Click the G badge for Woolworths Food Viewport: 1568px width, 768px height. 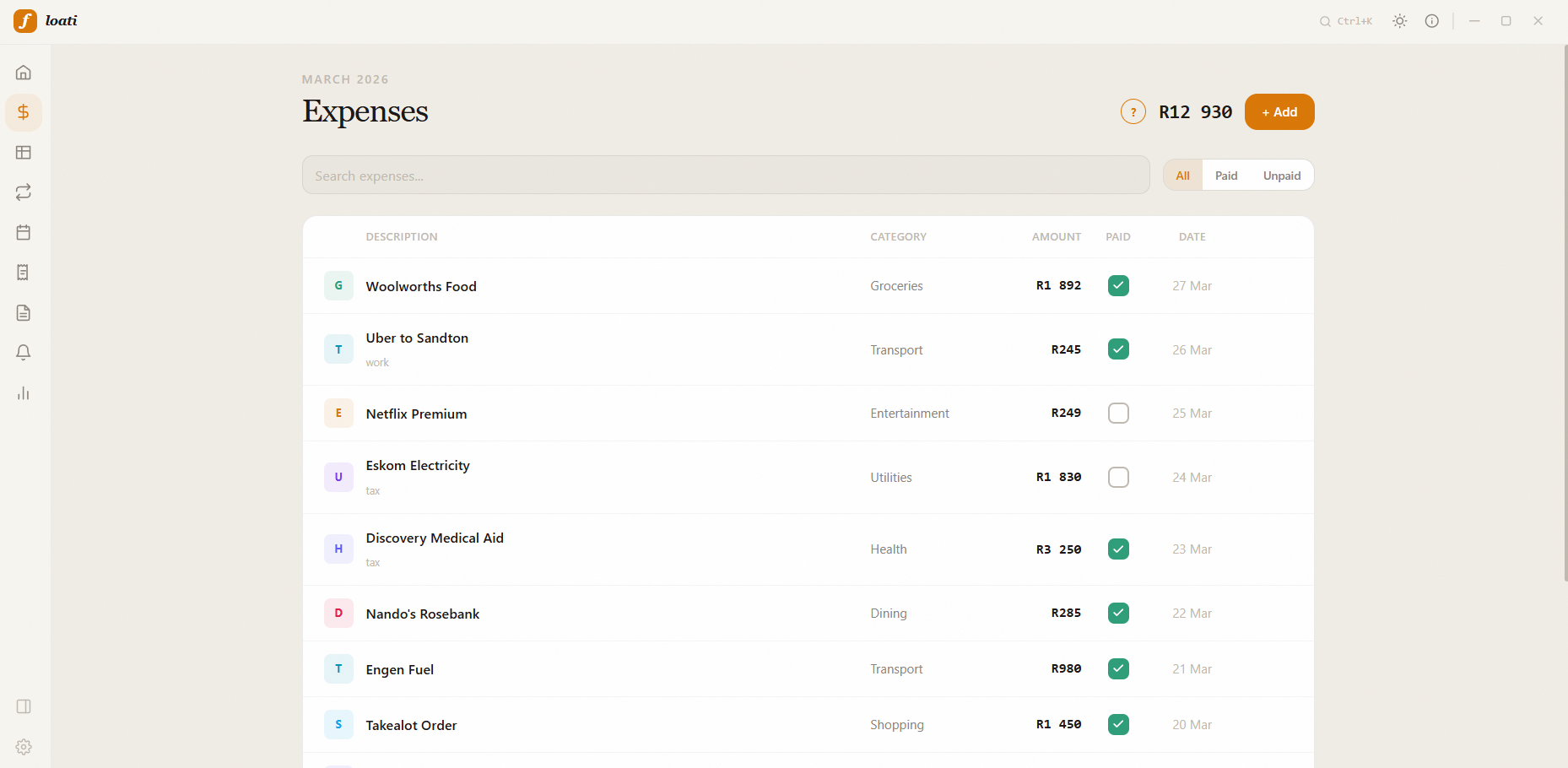(338, 285)
